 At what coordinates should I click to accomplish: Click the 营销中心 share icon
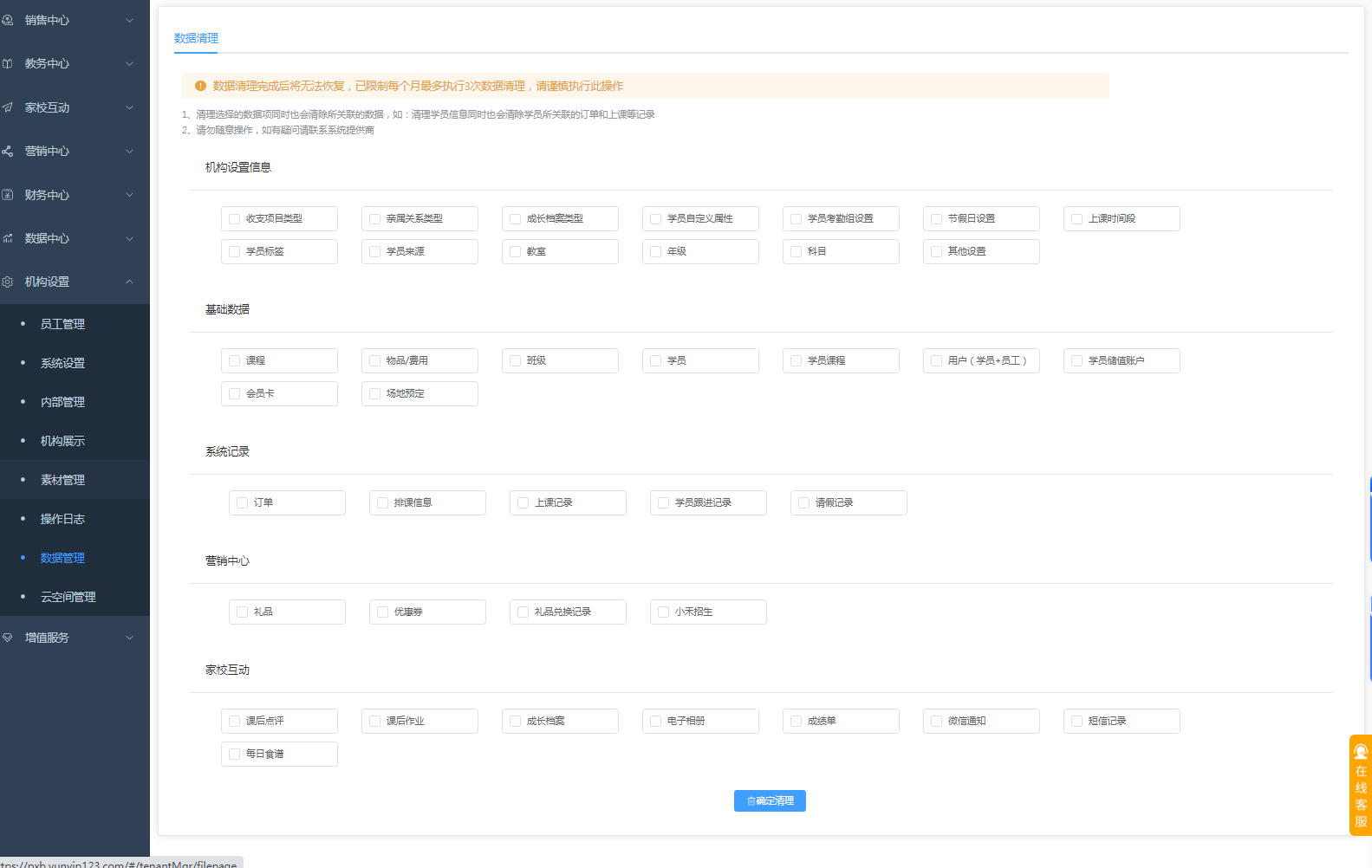click(x=7, y=151)
